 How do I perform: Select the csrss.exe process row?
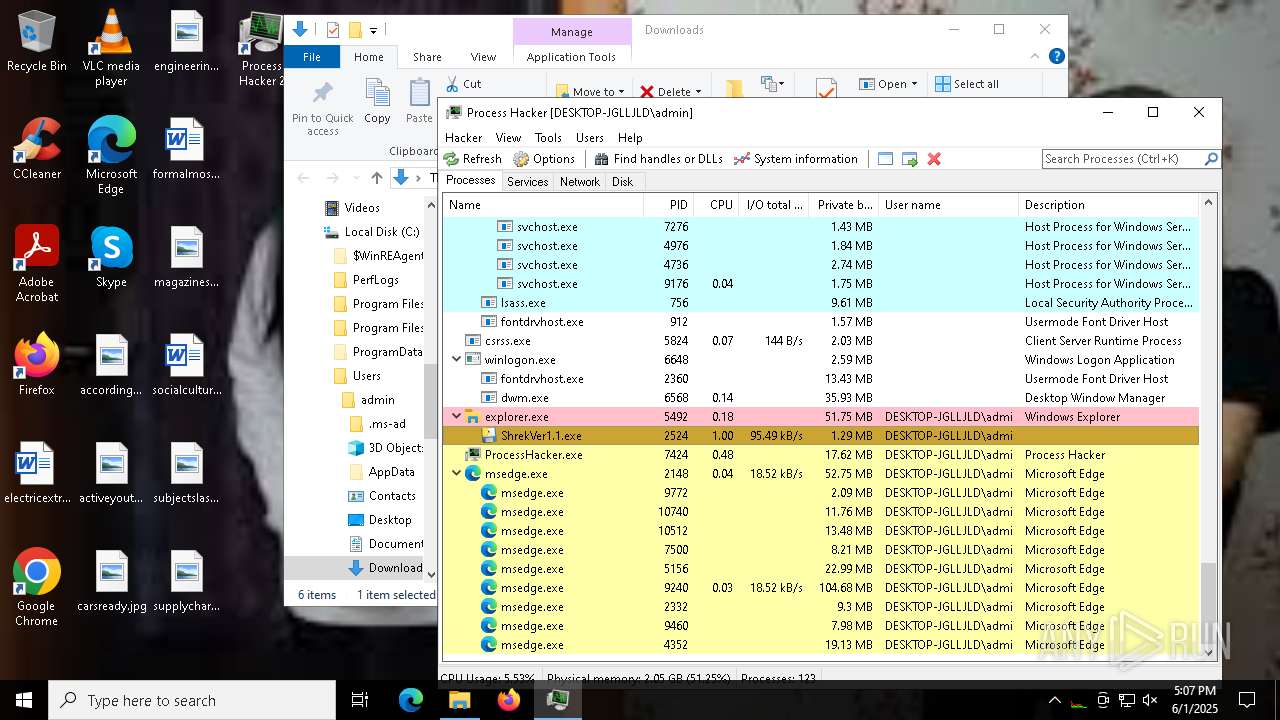821,341
